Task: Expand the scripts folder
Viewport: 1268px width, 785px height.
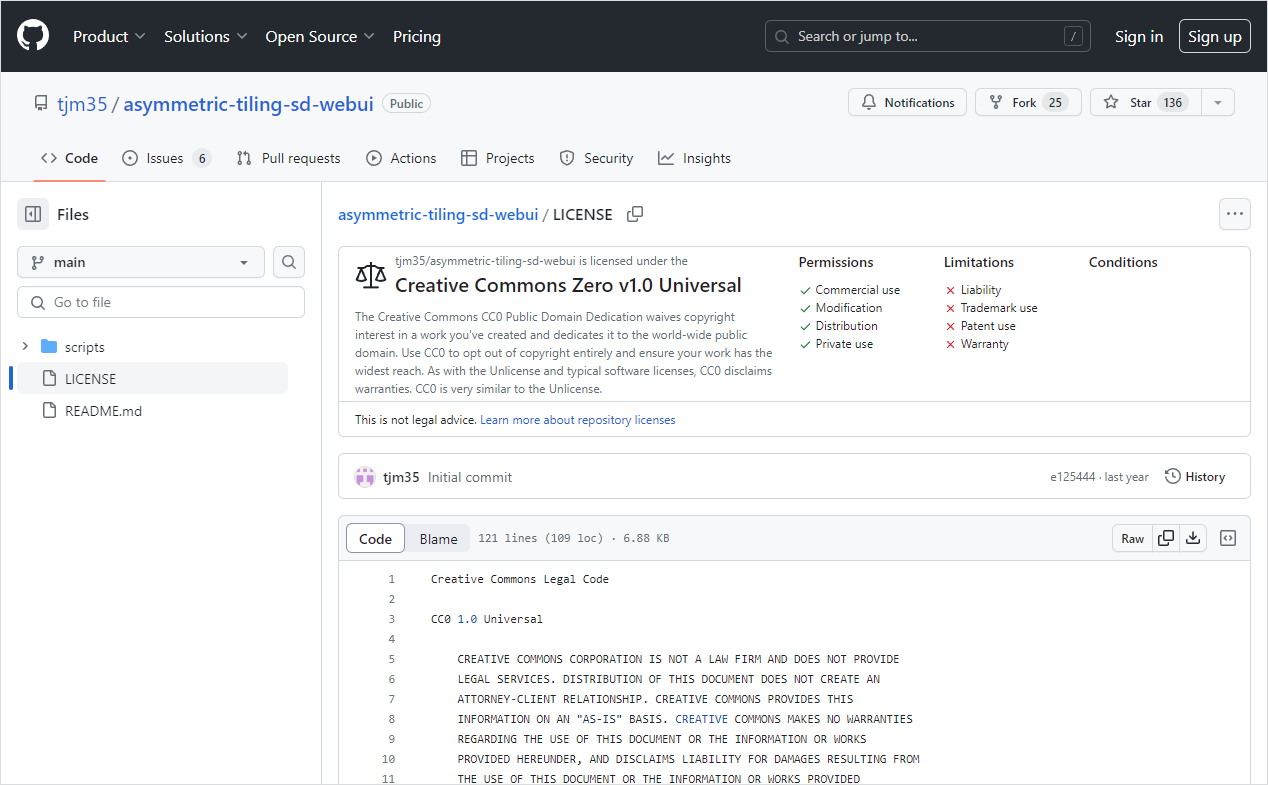Action: point(25,347)
